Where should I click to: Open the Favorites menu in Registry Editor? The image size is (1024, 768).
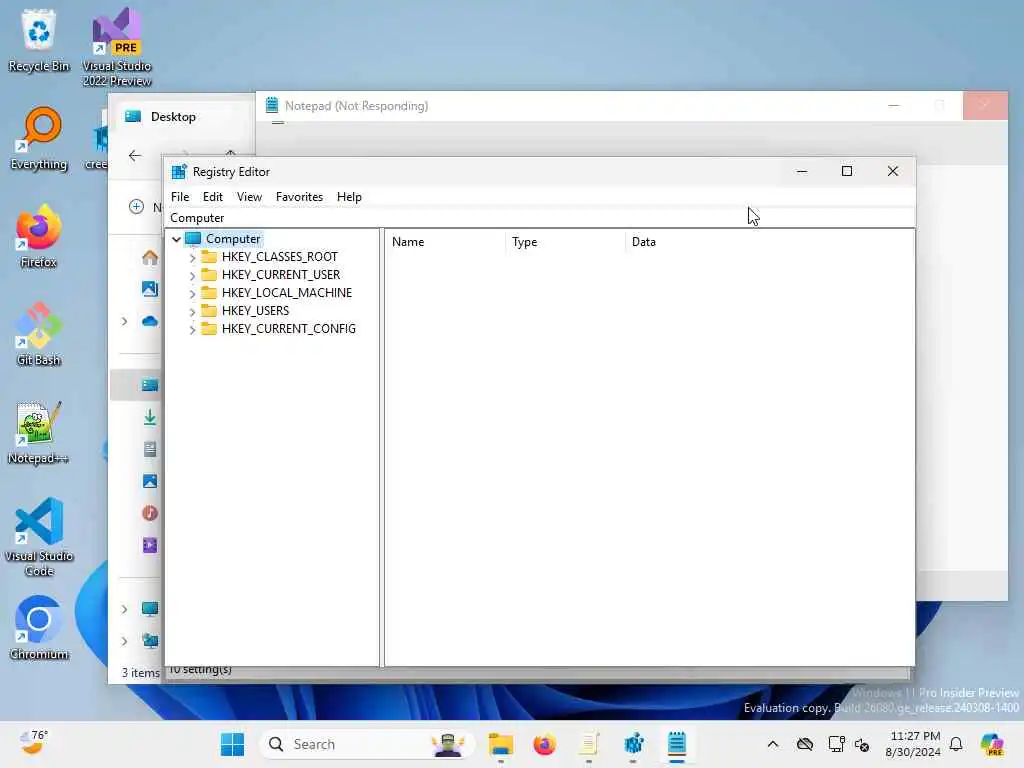point(299,197)
